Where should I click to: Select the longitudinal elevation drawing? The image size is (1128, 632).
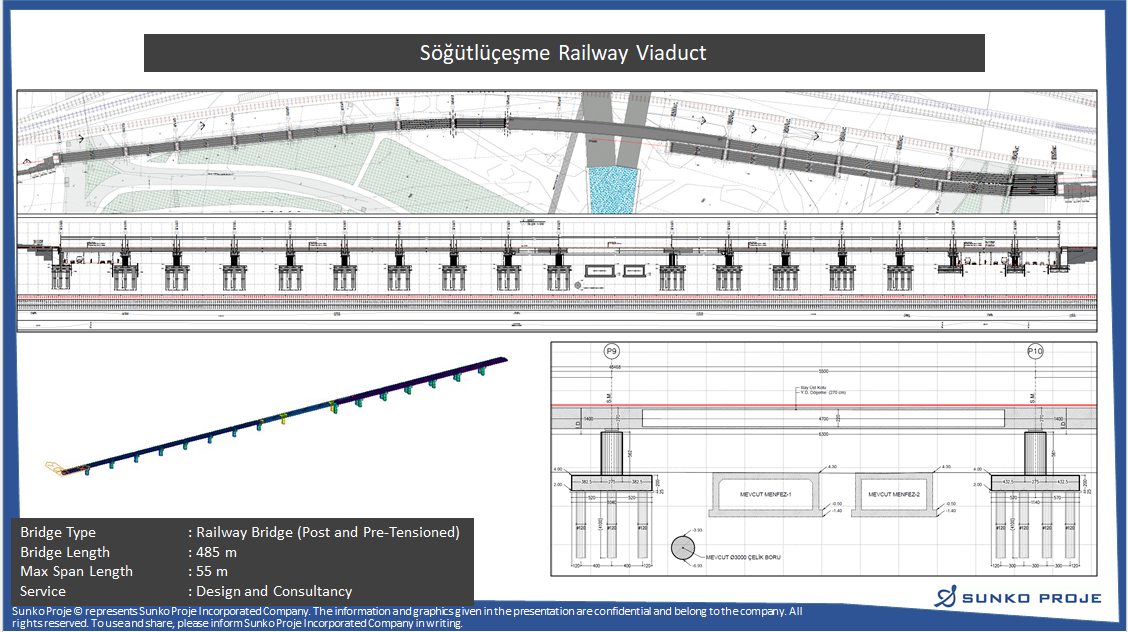557,272
